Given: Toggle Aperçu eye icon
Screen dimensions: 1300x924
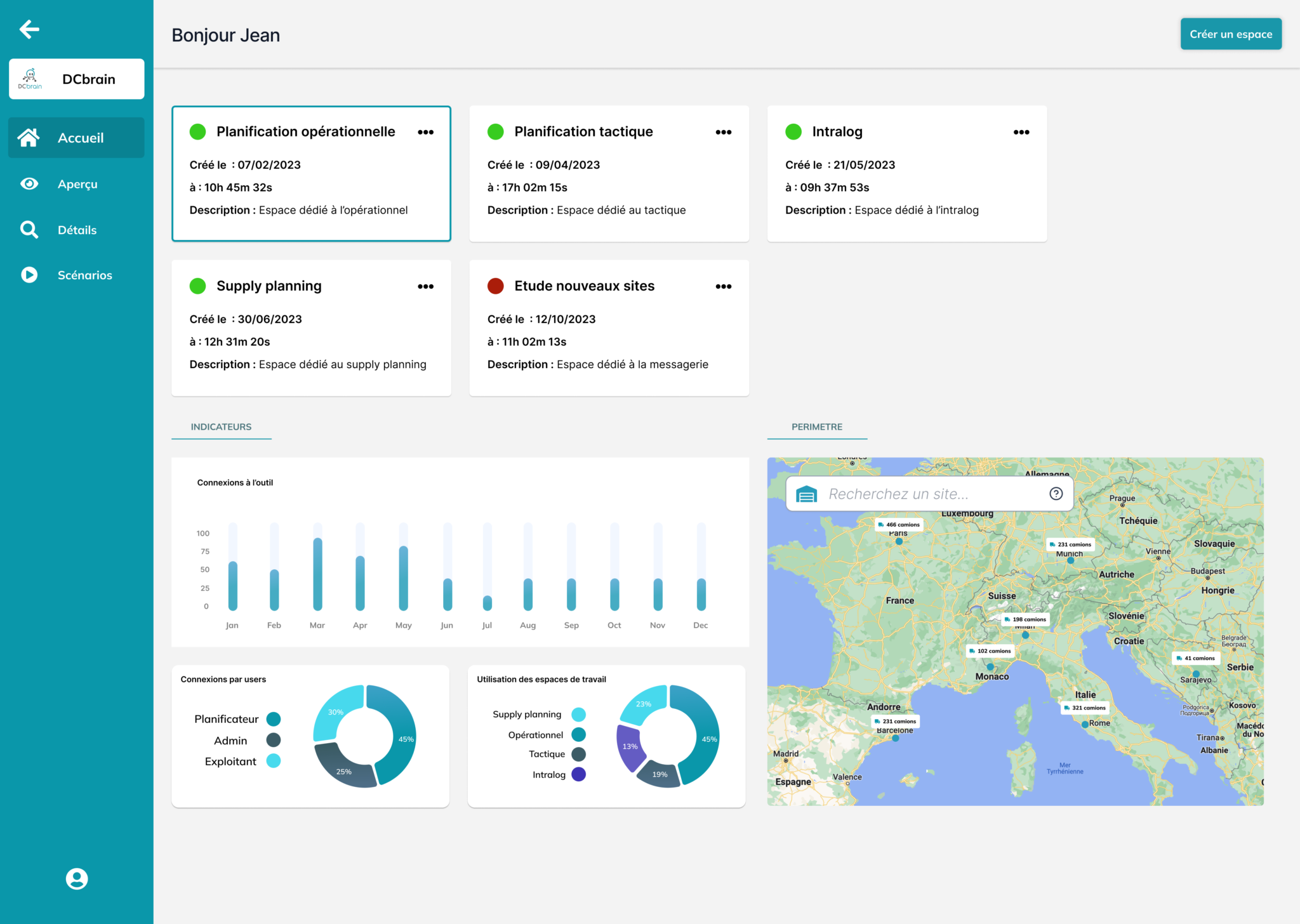Looking at the screenshot, I should click(x=29, y=184).
